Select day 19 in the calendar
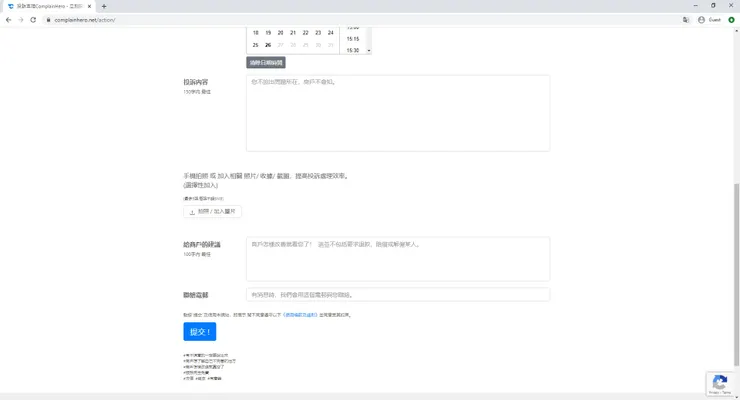Screen dimensions: 740x400 click(x=268, y=33)
